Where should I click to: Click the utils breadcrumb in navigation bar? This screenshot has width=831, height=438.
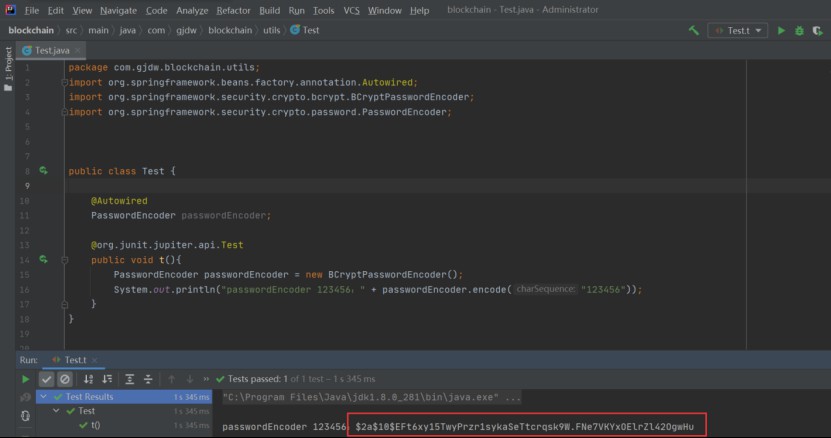pos(270,30)
